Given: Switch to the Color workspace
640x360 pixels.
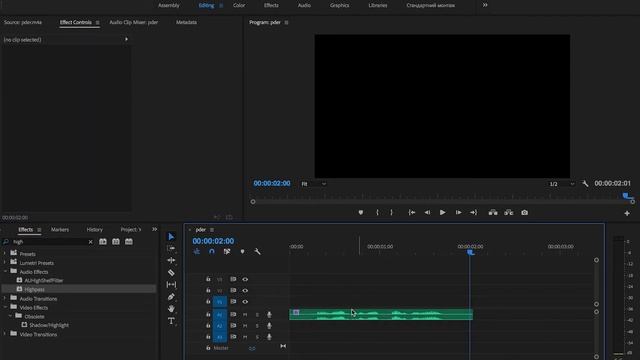Looking at the screenshot, I should coord(239,5).
